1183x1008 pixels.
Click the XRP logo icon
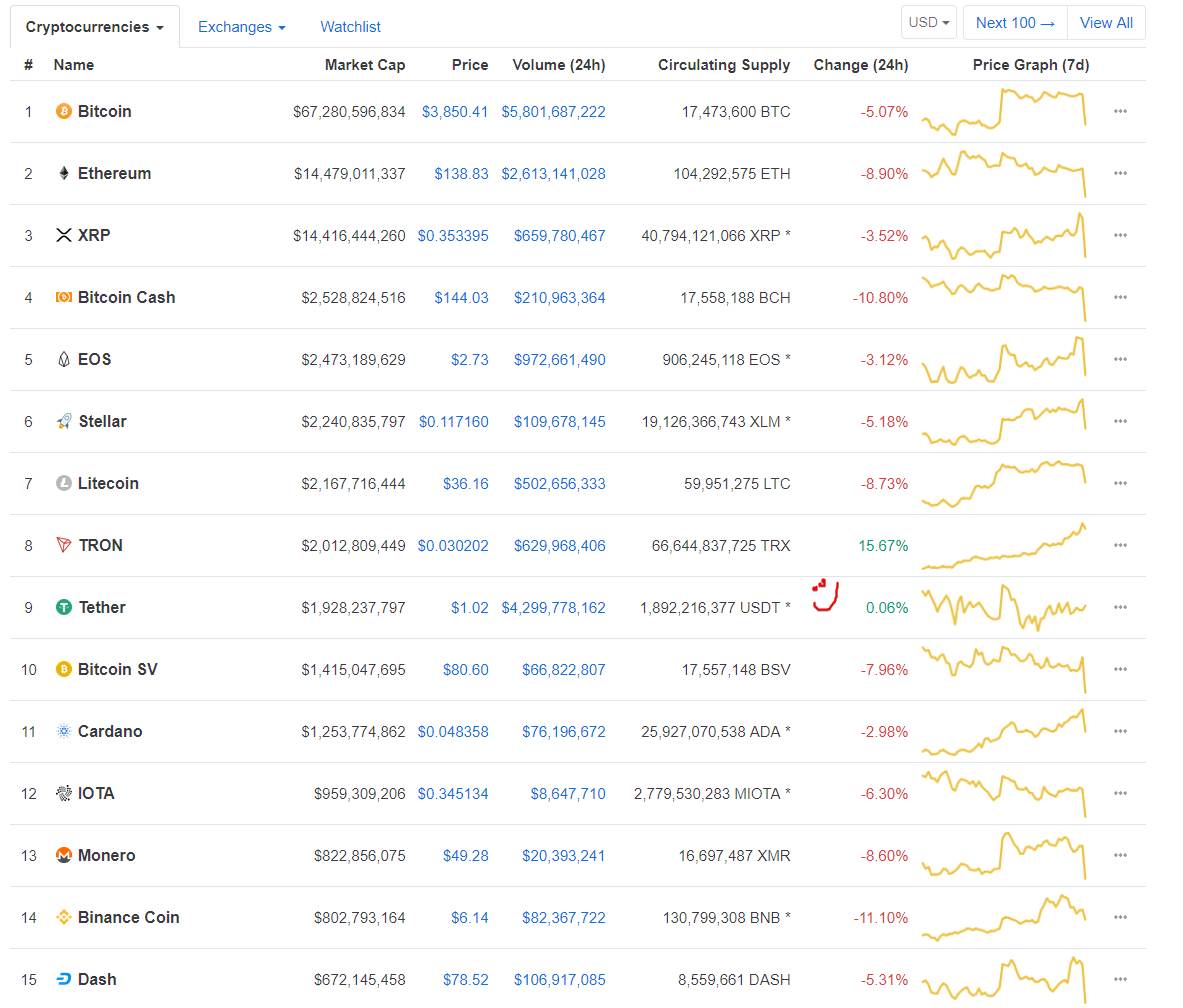click(64, 235)
